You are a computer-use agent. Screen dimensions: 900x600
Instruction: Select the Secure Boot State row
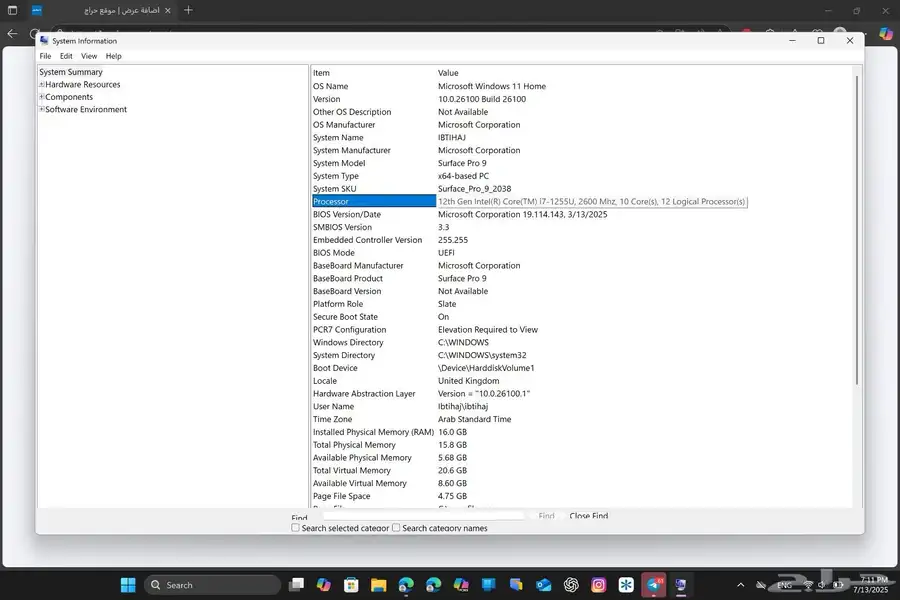coord(581,317)
